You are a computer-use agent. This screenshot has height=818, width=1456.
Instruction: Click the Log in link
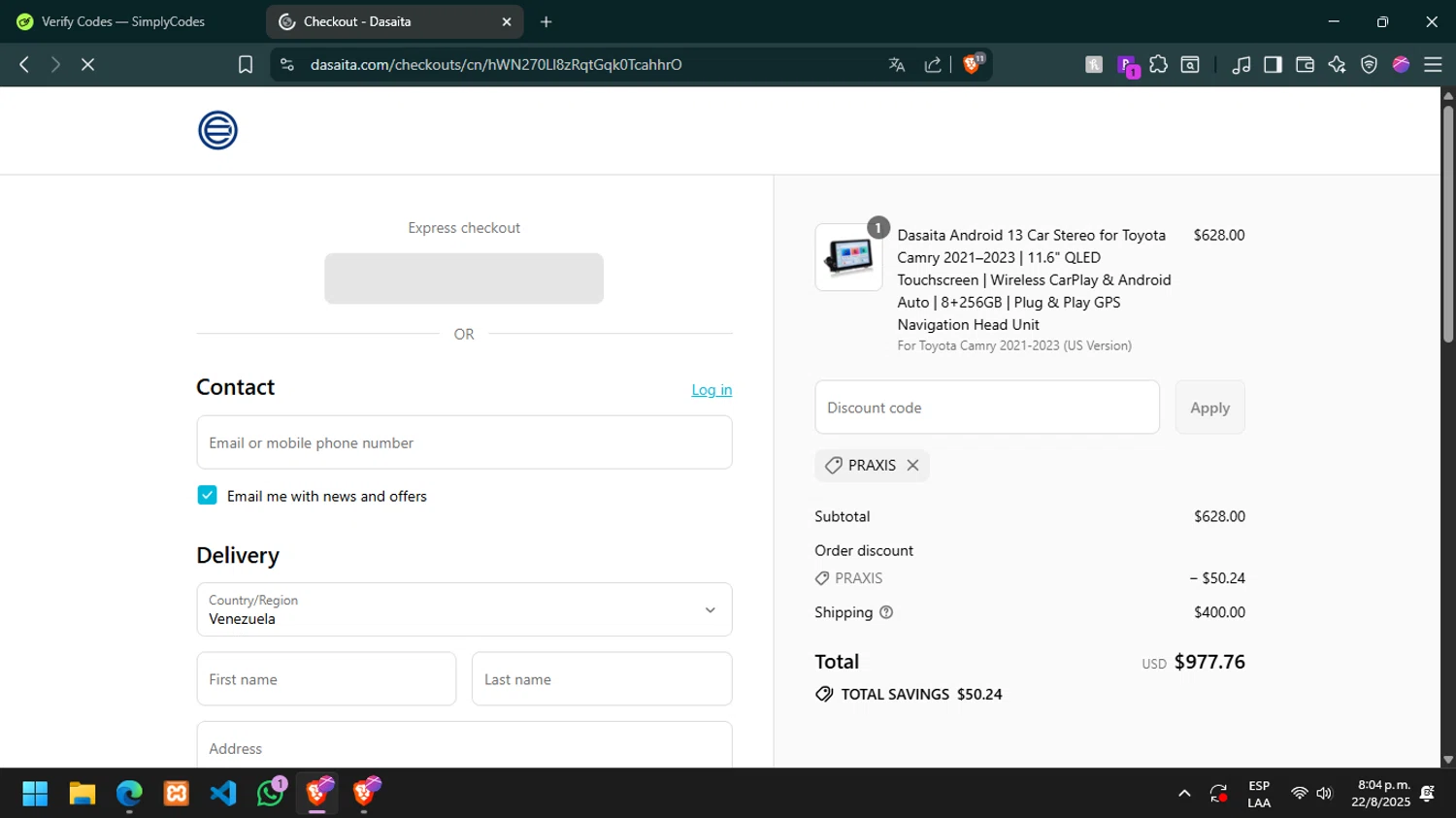coord(711,389)
